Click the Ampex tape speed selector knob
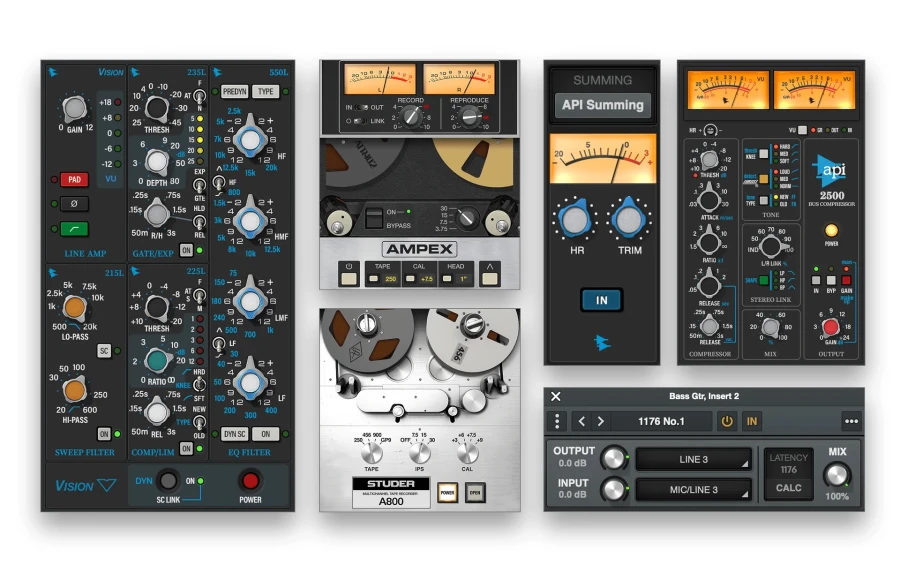Image resolution: width=900 pixels, height=573 pixels. click(467, 217)
